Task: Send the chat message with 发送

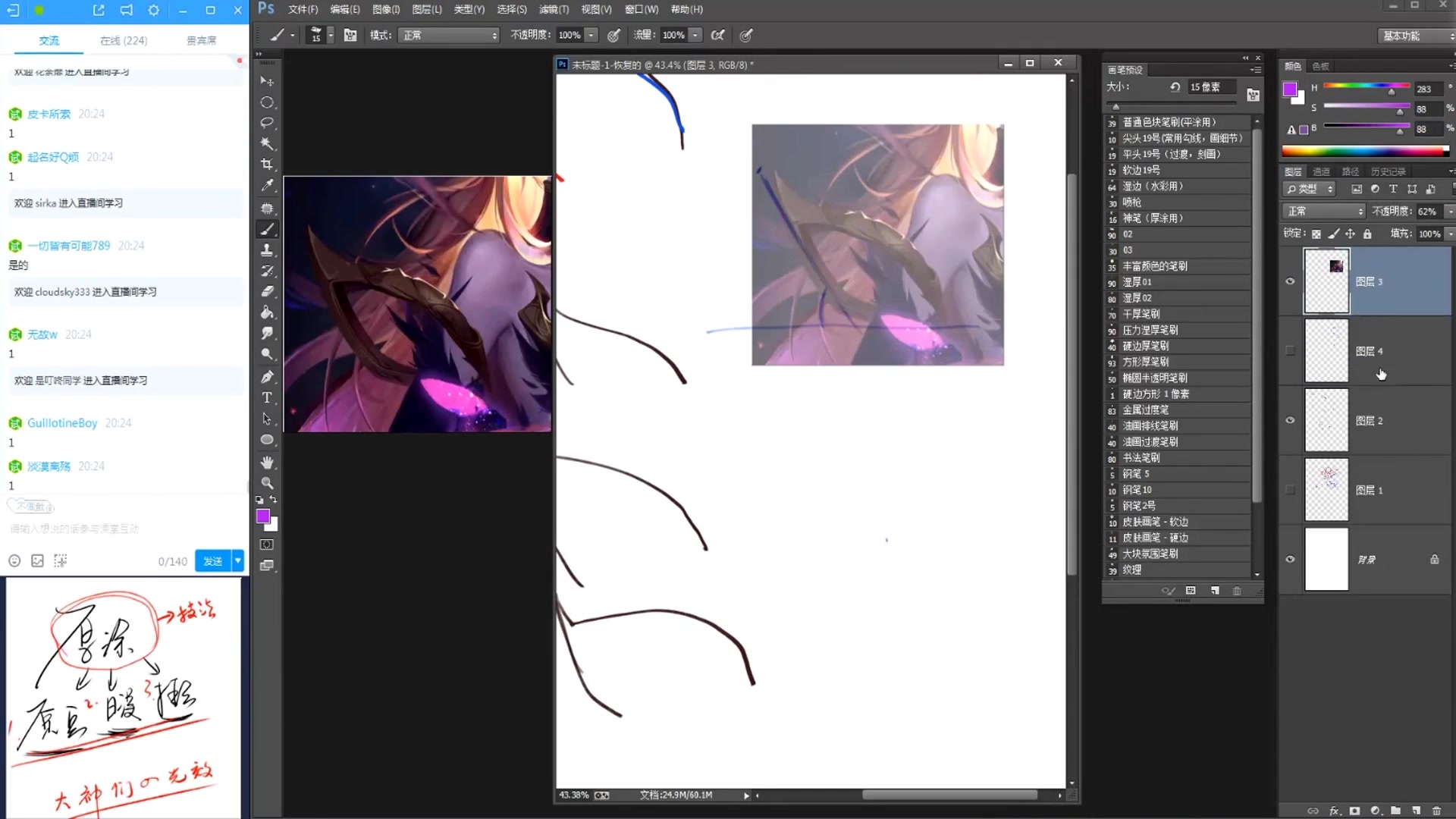Action: [x=212, y=560]
